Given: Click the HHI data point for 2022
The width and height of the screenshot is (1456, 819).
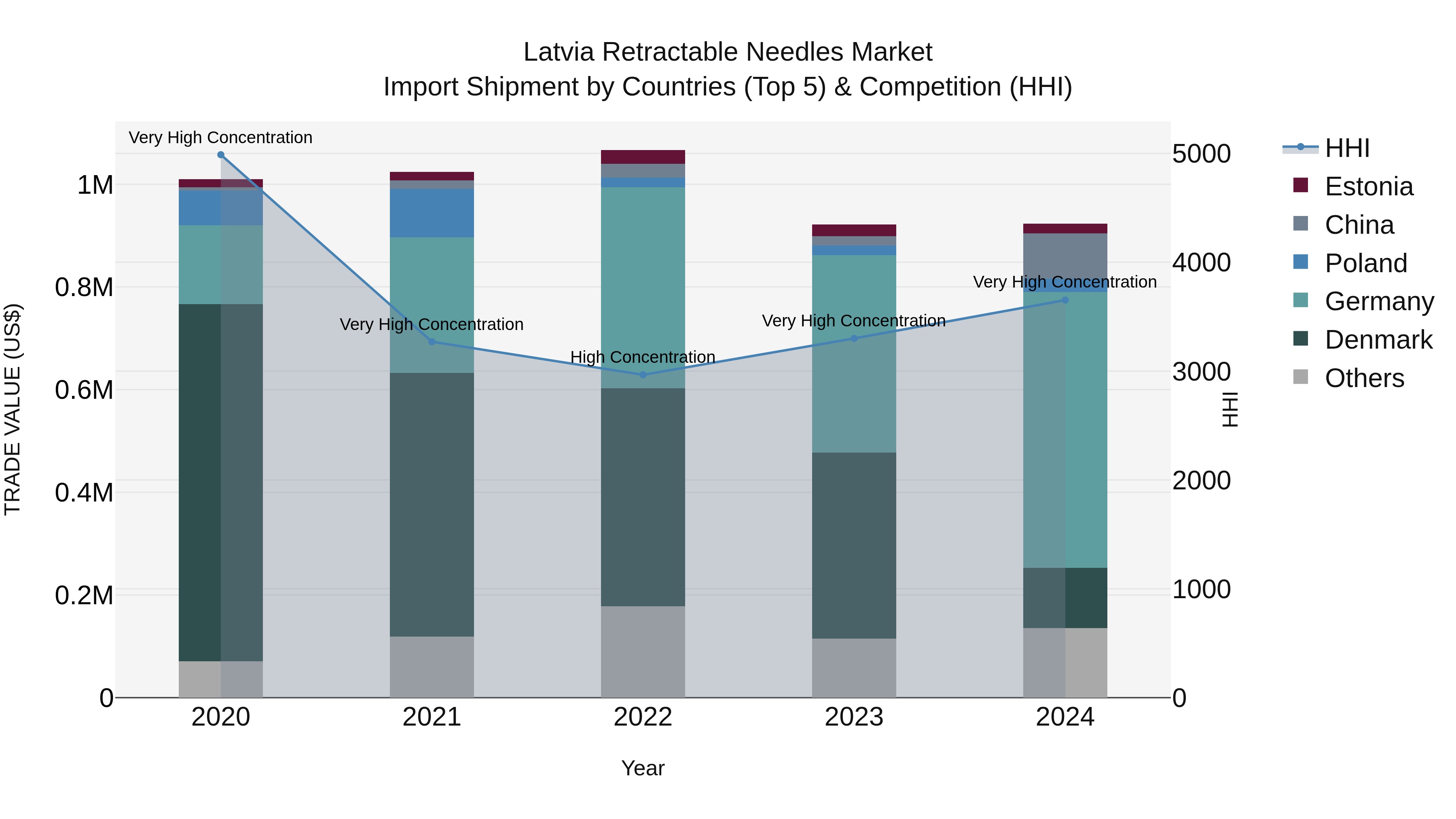Looking at the screenshot, I should click(643, 375).
